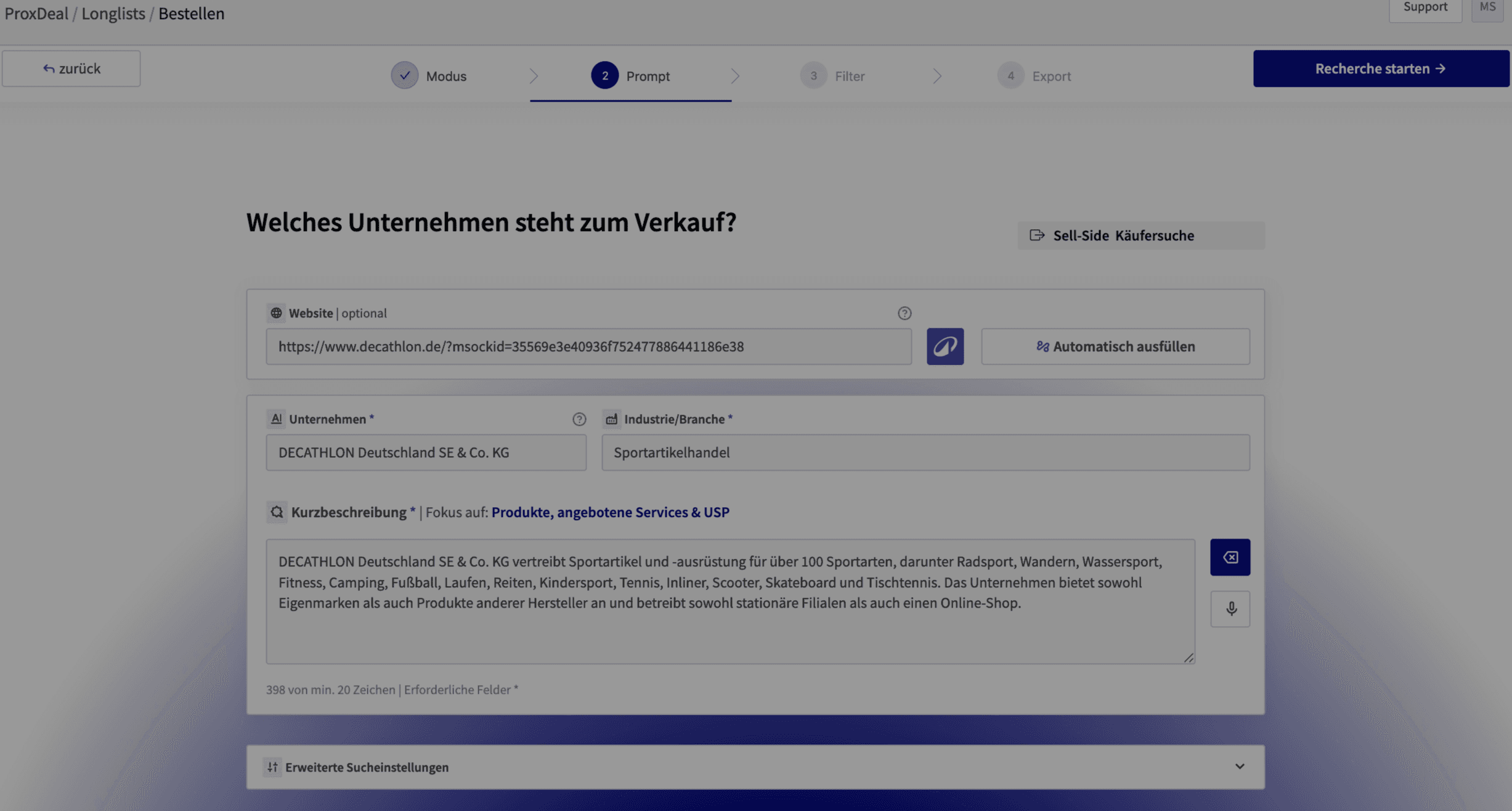Click the magnifier icon beside Kurzbeschreibung
The image size is (1512, 811).
tap(277, 512)
